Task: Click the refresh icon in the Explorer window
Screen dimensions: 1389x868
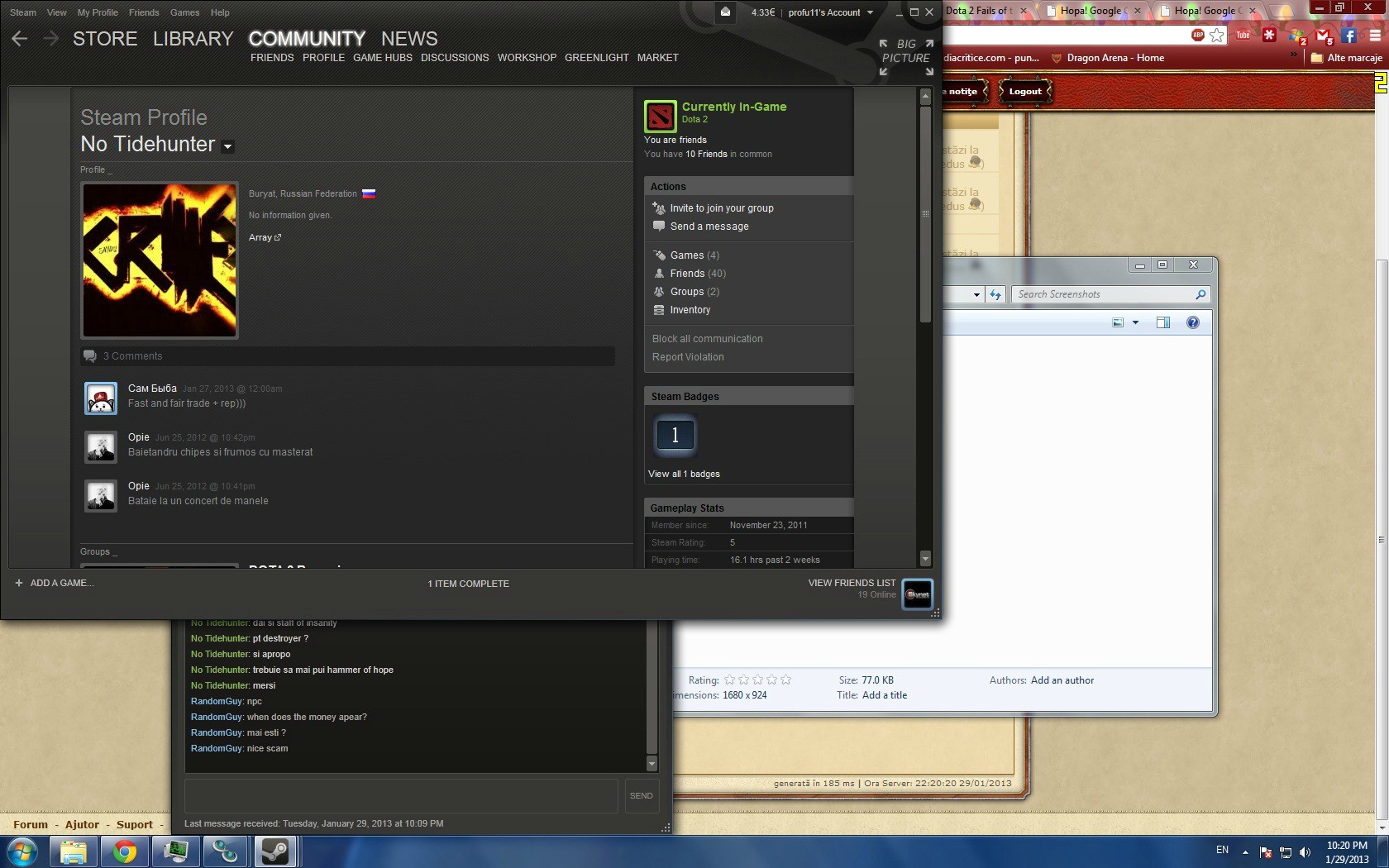Action: 995,294
